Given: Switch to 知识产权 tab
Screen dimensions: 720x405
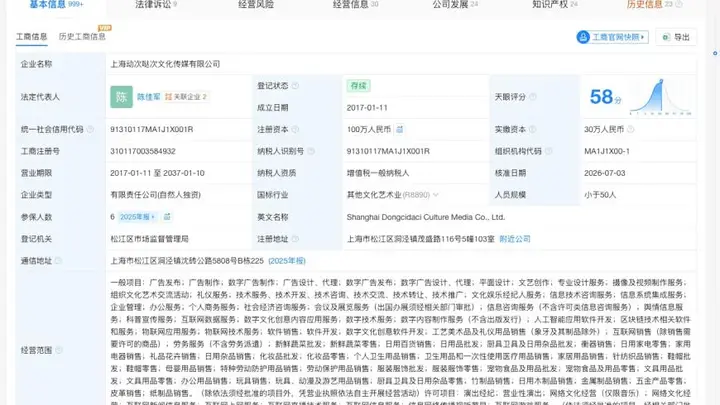Looking at the screenshot, I should (554, 5).
